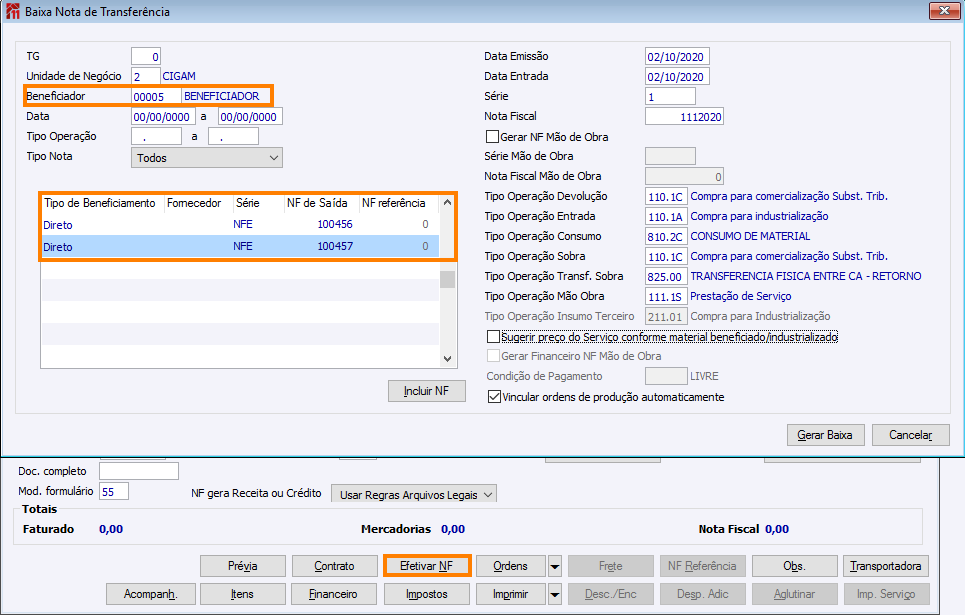Click the Mod. formulário field 55

[114, 491]
